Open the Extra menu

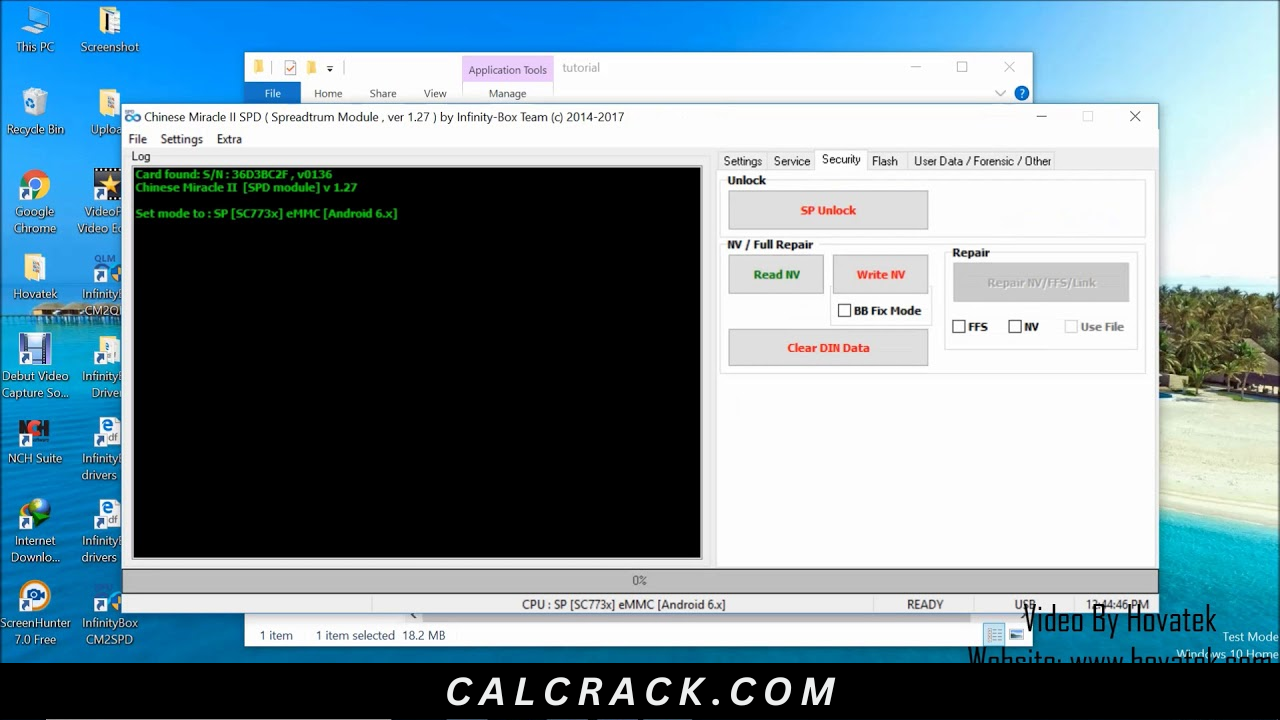click(229, 139)
